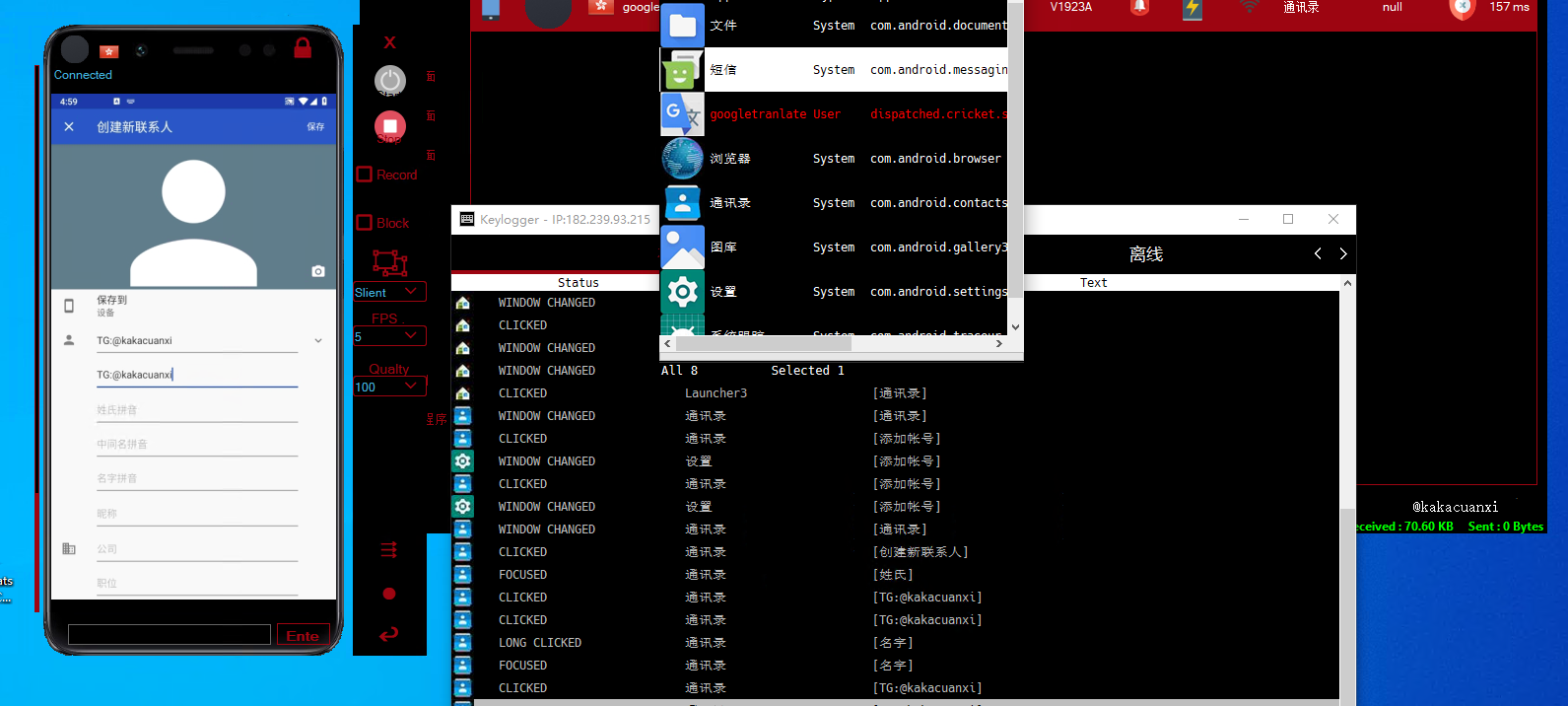
Task: Click keylogger scroll-up arrow
Action: (1347, 283)
